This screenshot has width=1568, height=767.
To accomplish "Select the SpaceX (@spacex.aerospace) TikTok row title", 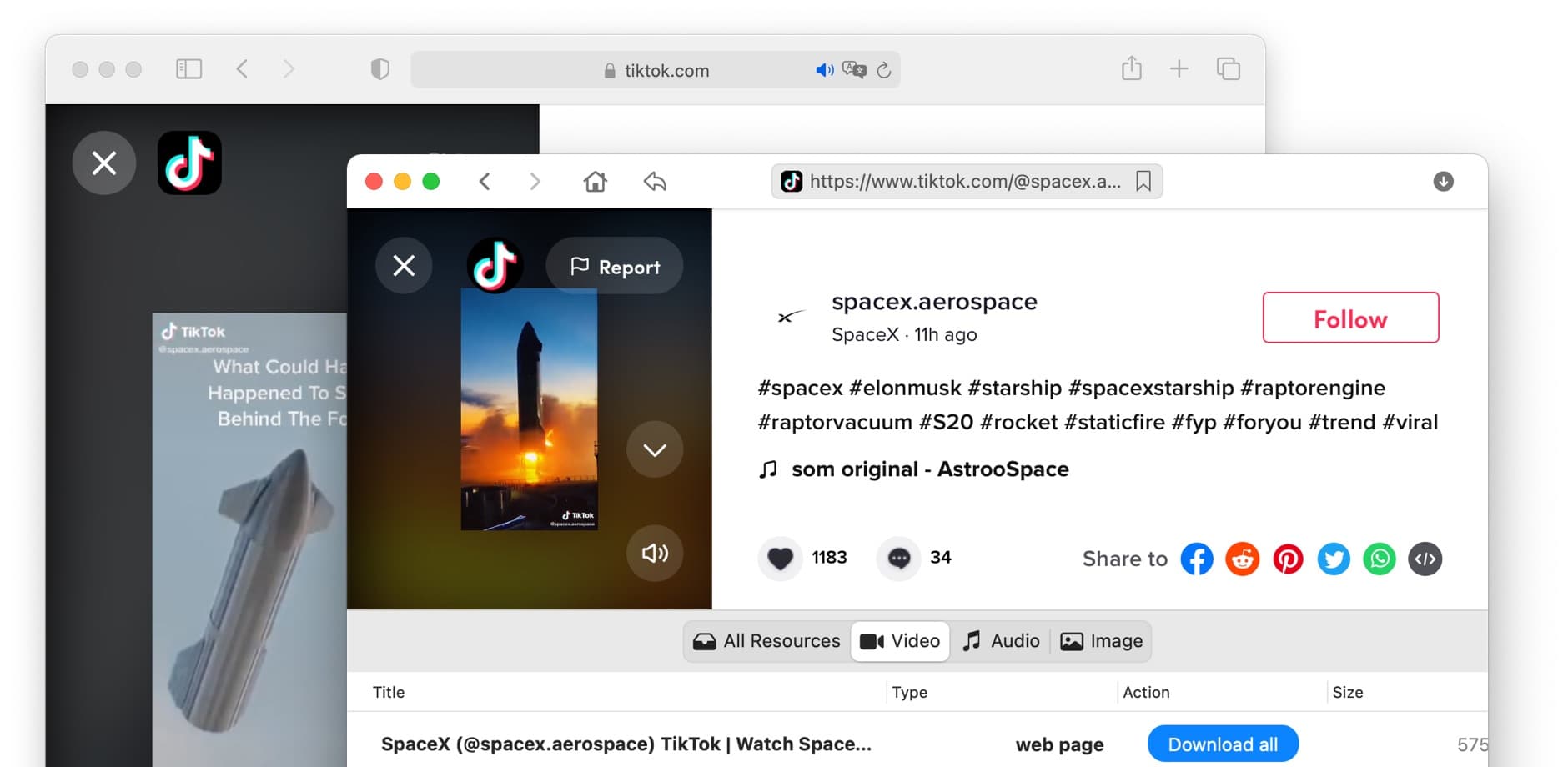I will [626, 744].
